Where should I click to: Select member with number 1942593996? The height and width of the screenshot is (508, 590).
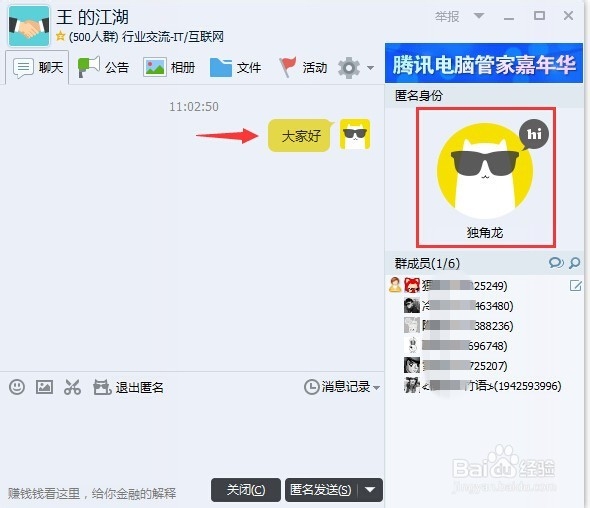pyautogui.click(x=484, y=385)
